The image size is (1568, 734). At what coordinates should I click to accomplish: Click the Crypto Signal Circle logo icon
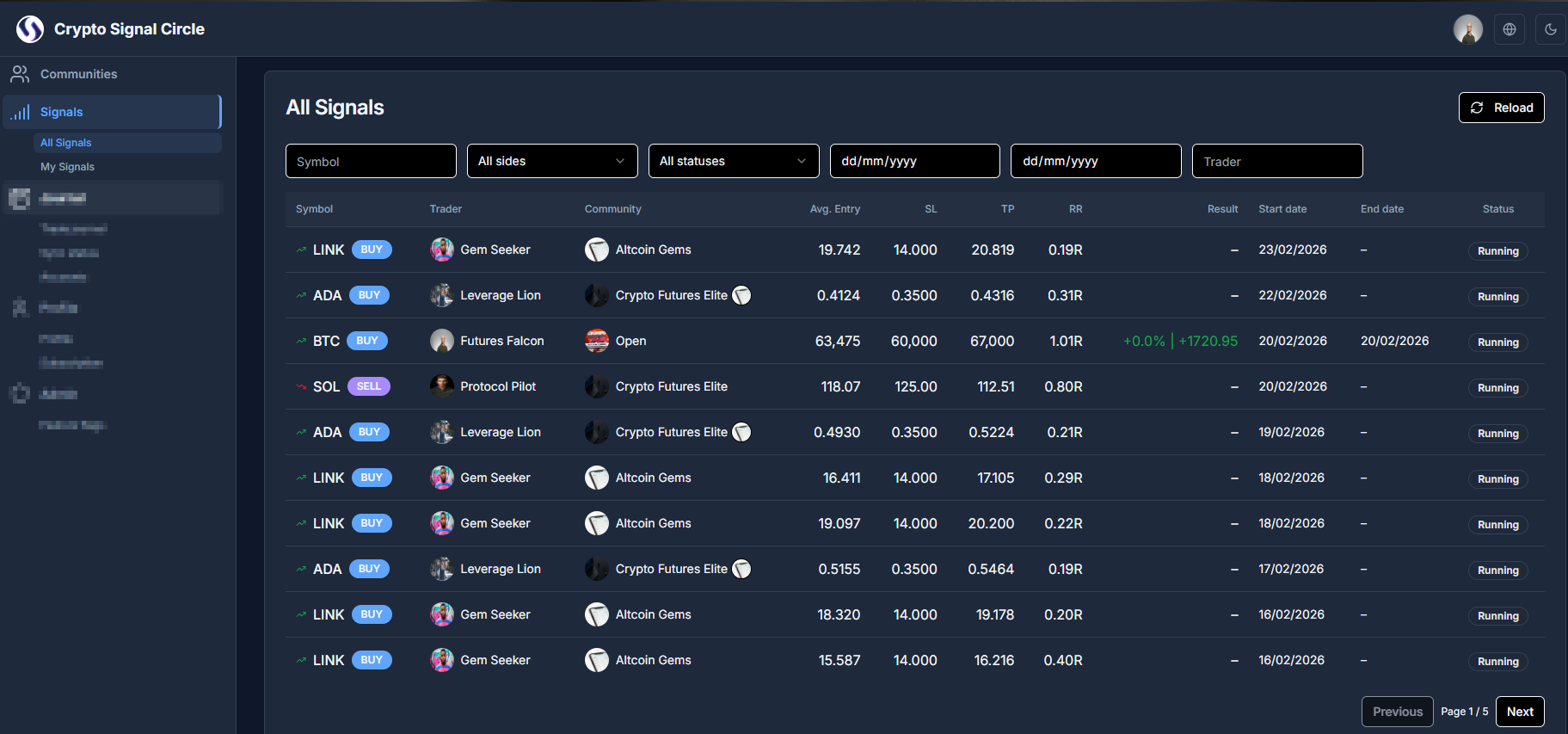point(30,29)
